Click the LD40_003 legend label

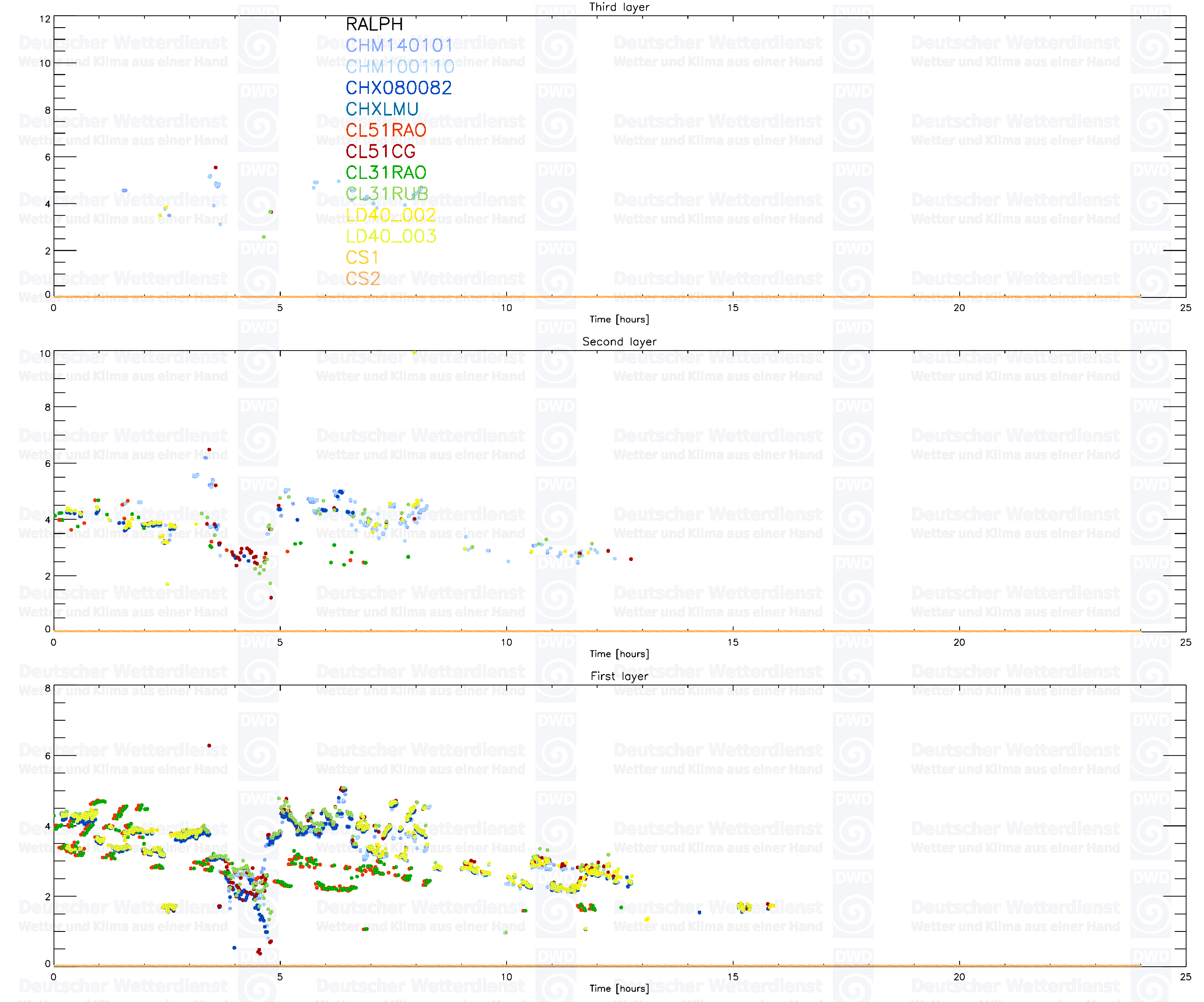391,236
